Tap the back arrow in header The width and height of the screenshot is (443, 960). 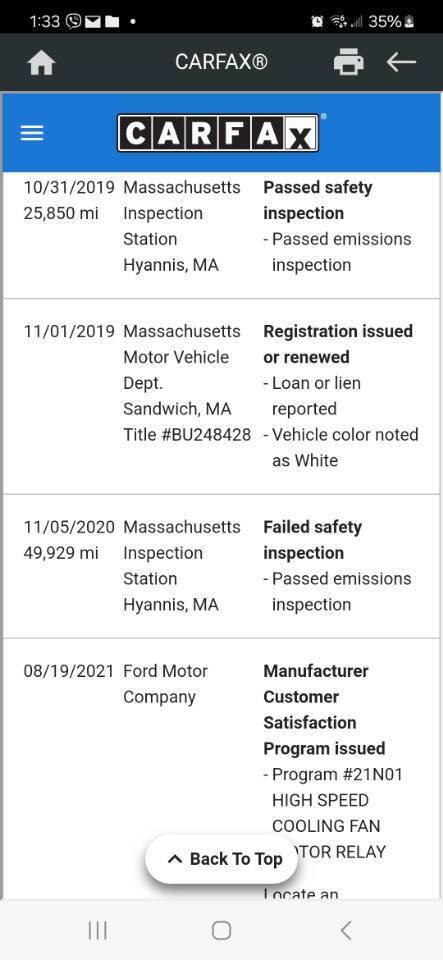tap(401, 62)
